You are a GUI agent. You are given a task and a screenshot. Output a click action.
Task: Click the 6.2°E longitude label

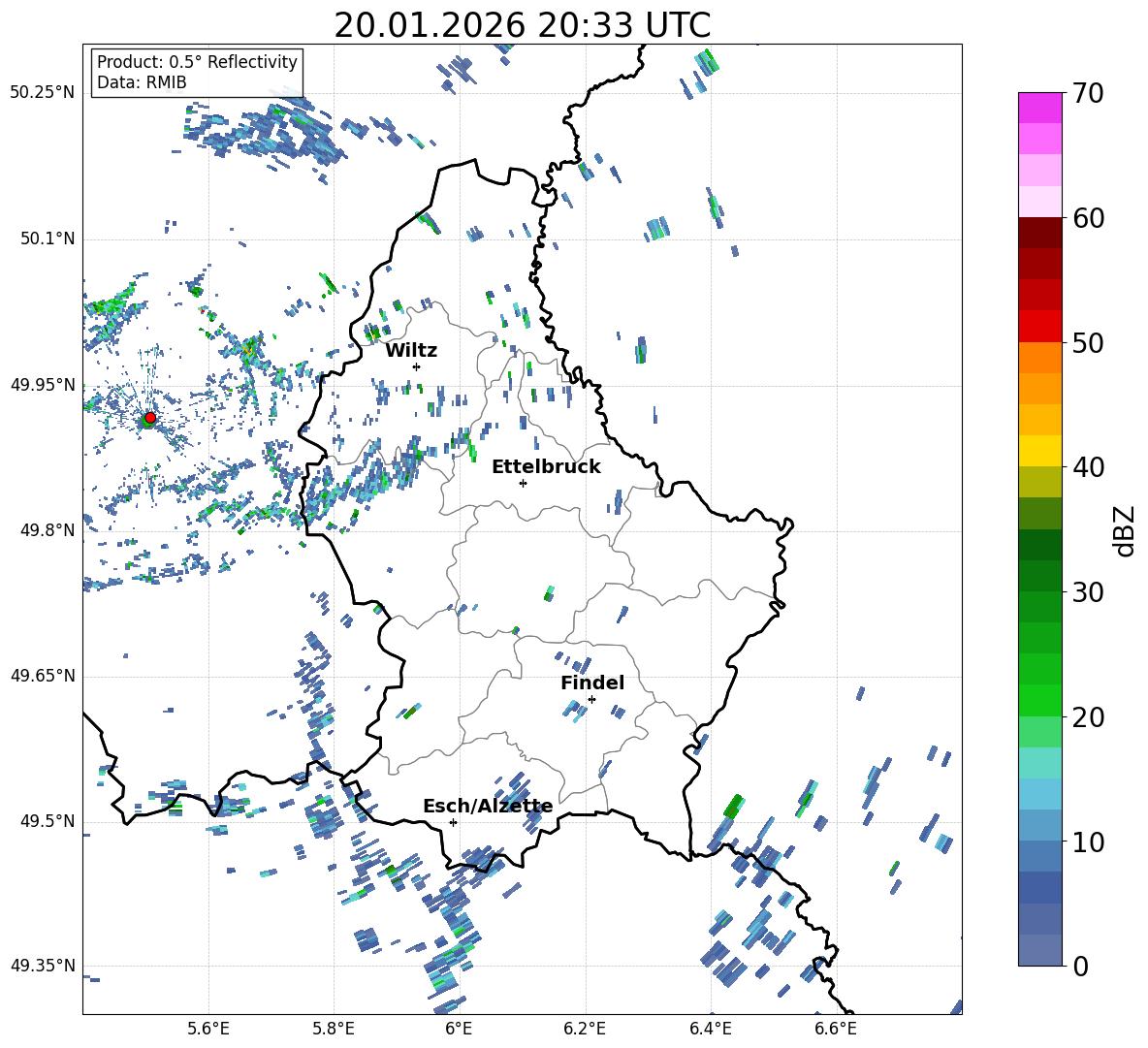tap(585, 1029)
